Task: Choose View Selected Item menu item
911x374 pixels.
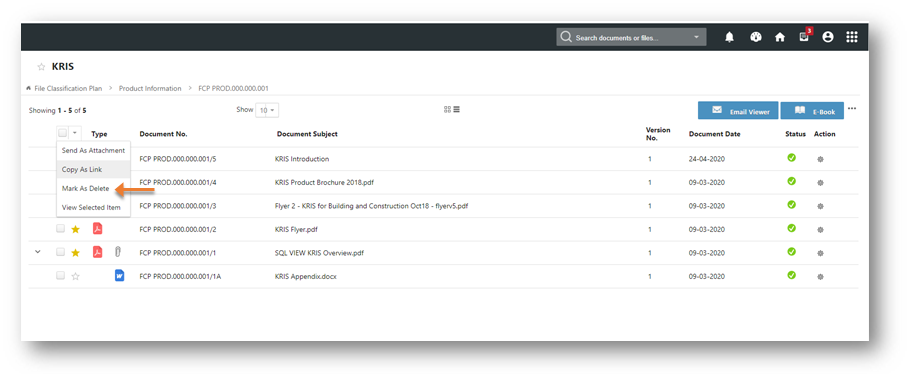Action: 94,207
